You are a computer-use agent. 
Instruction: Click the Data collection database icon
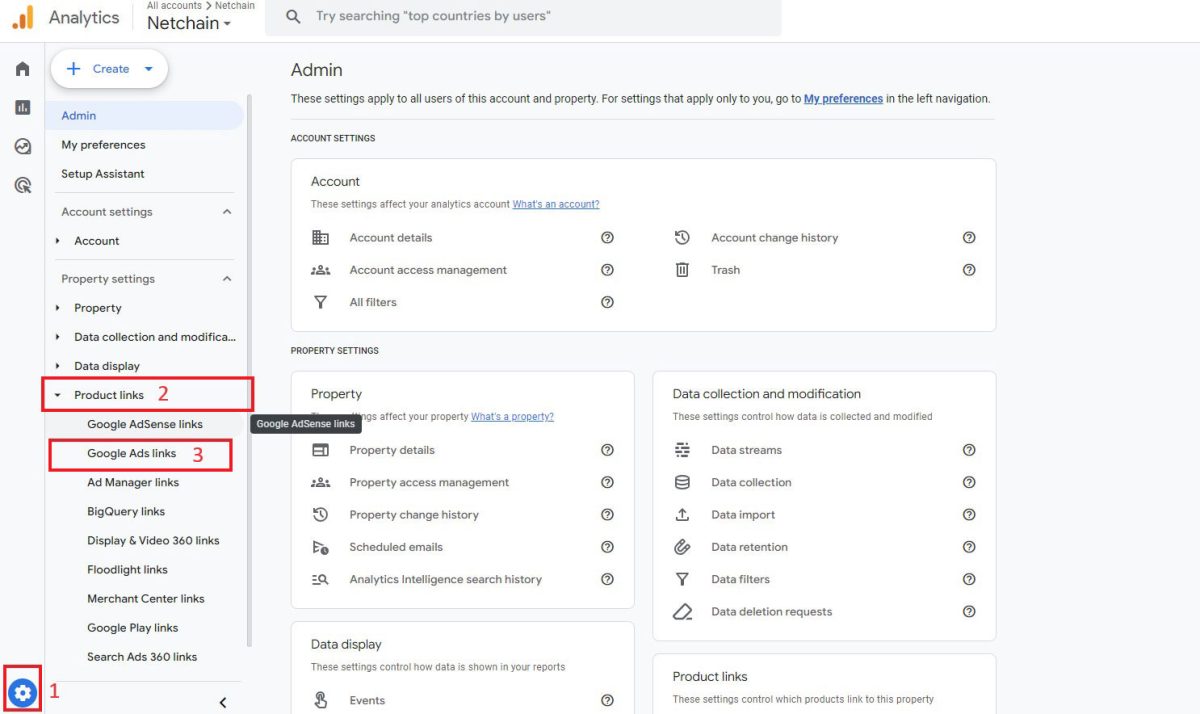[x=682, y=482]
